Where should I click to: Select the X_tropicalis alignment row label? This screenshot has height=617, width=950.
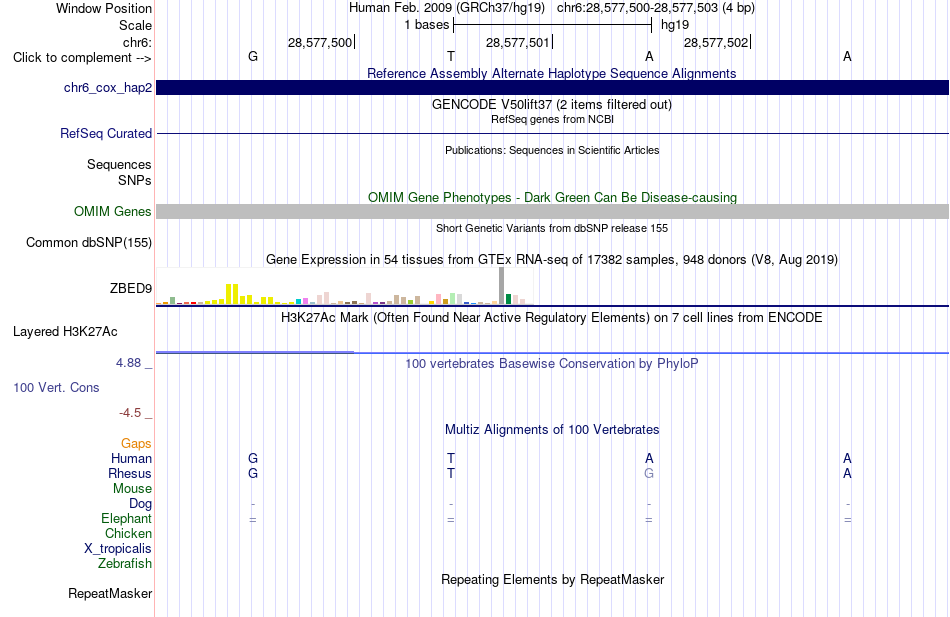[x=118, y=549]
